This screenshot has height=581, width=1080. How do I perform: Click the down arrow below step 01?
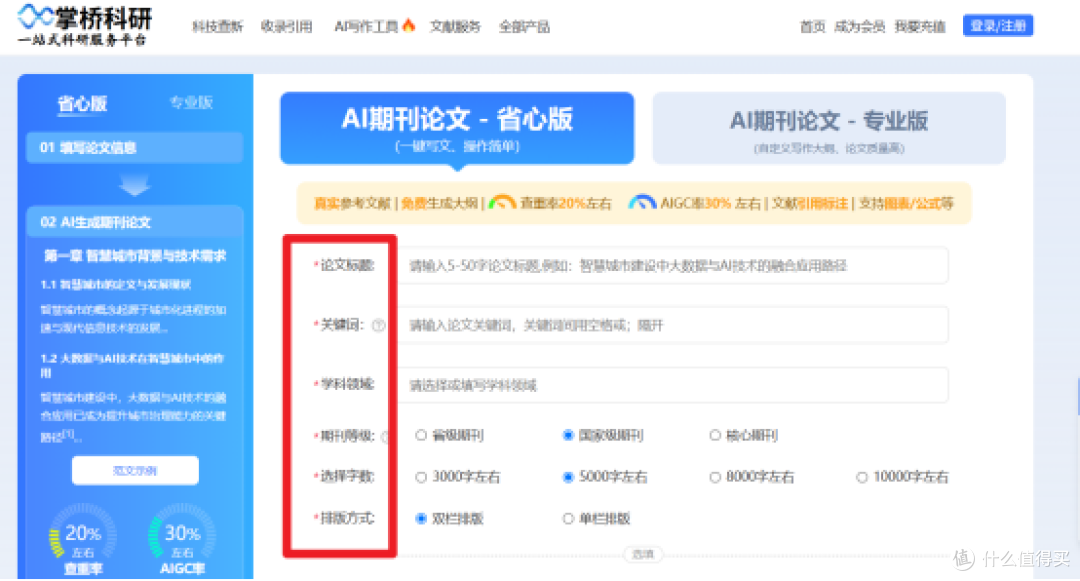tap(134, 184)
